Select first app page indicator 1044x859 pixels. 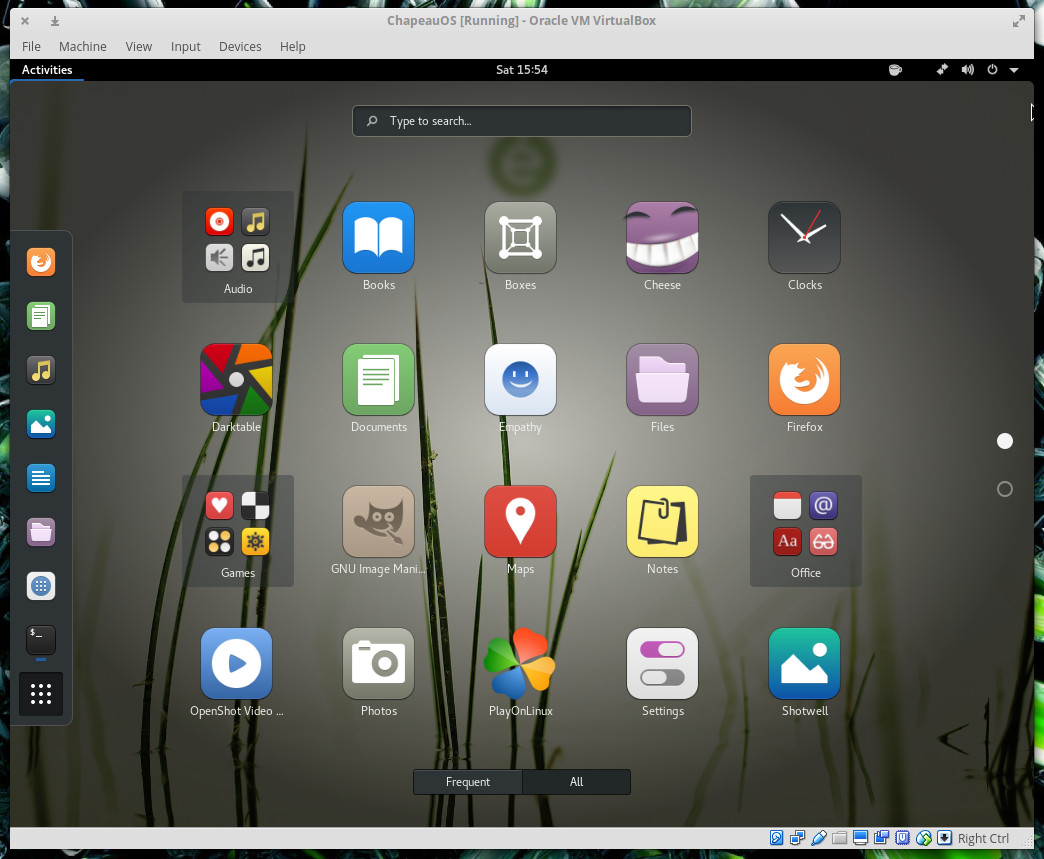pyautogui.click(x=1005, y=441)
